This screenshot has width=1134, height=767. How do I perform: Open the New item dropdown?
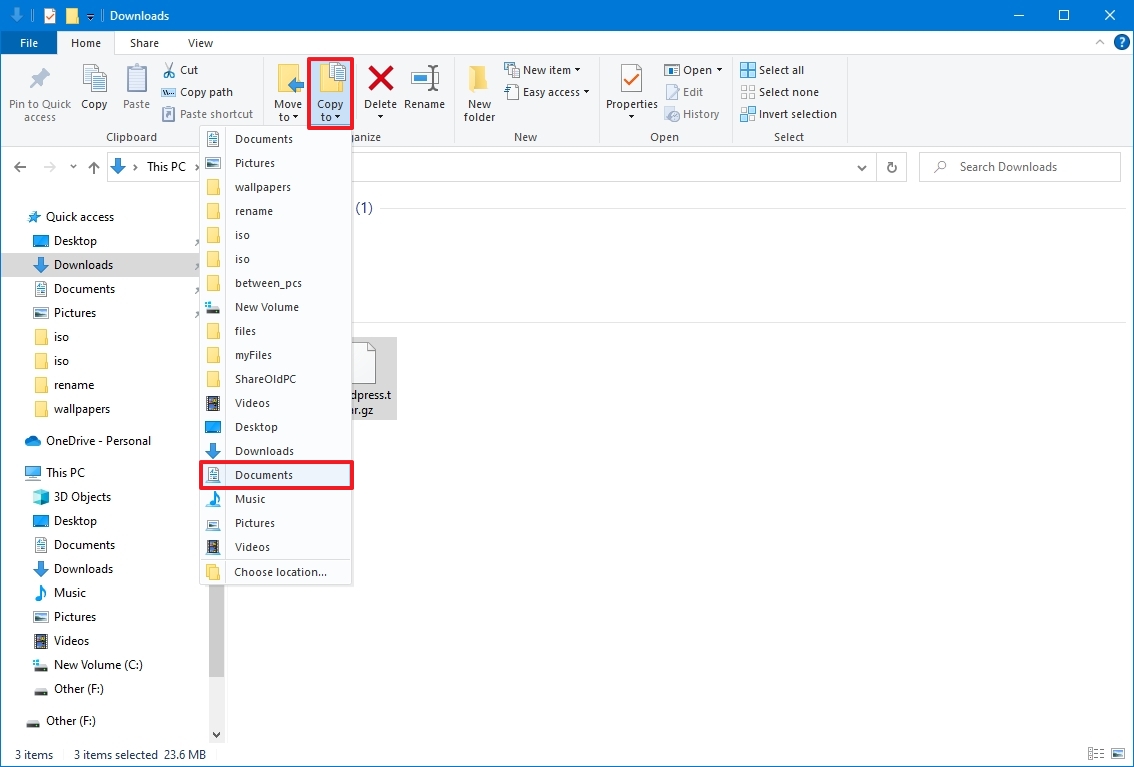pos(543,70)
